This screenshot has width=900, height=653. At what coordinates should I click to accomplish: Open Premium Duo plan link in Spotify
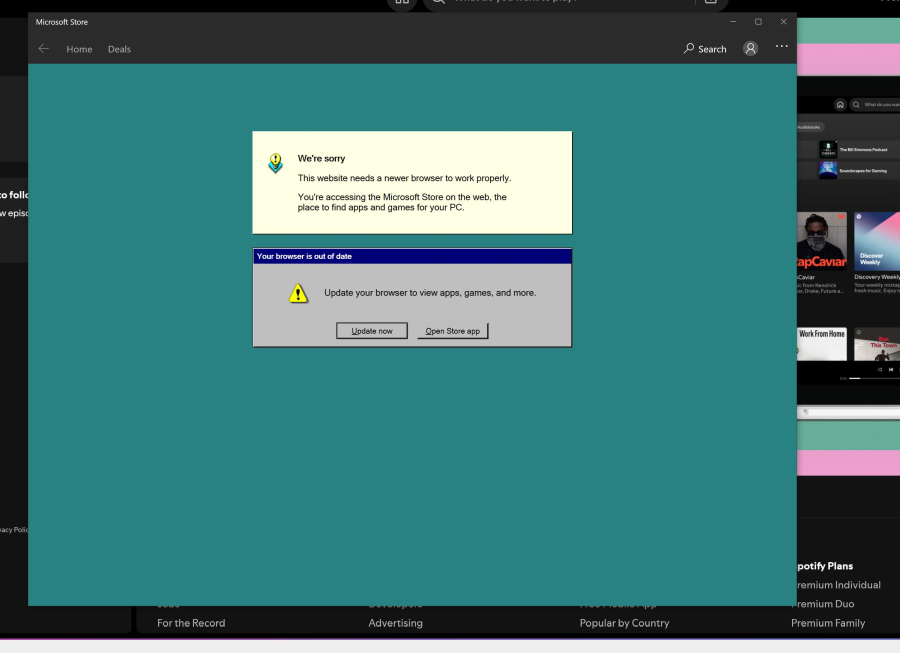pyautogui.click(x=825, y=604)
